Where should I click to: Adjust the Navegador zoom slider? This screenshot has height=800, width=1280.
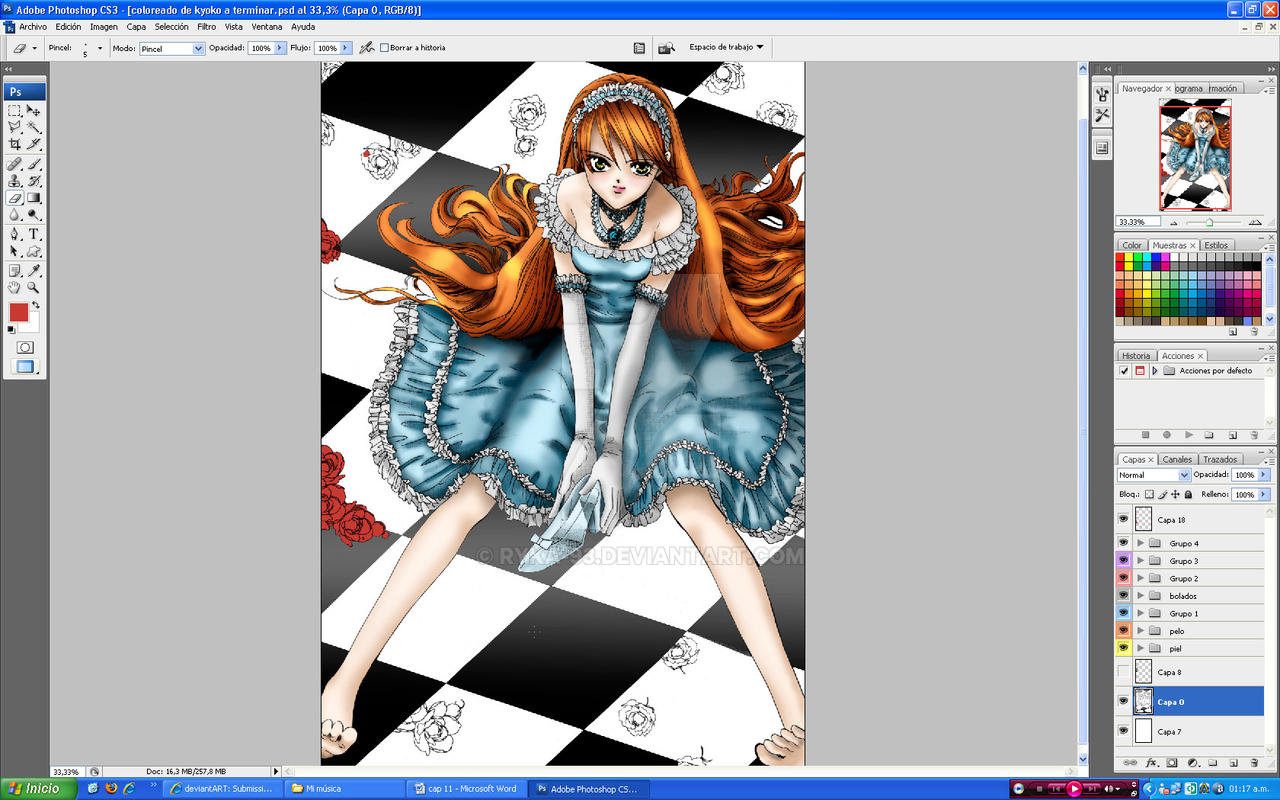tap(1209, 222)
